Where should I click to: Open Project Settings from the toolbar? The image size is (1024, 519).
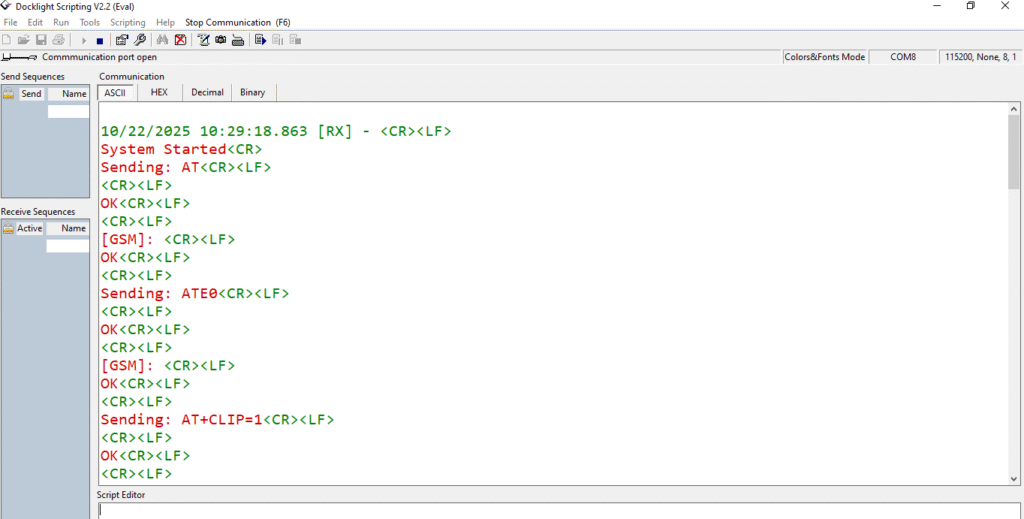coord(122,40)
